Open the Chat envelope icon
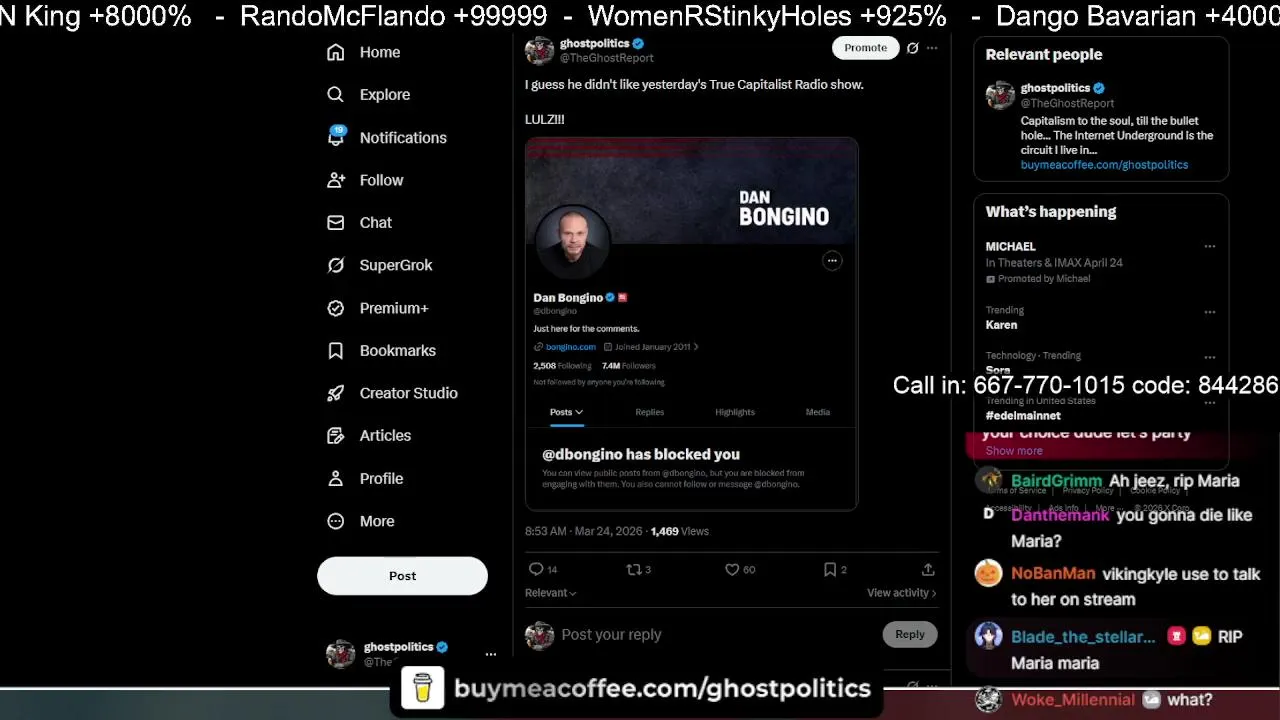 tap(336, 222)
